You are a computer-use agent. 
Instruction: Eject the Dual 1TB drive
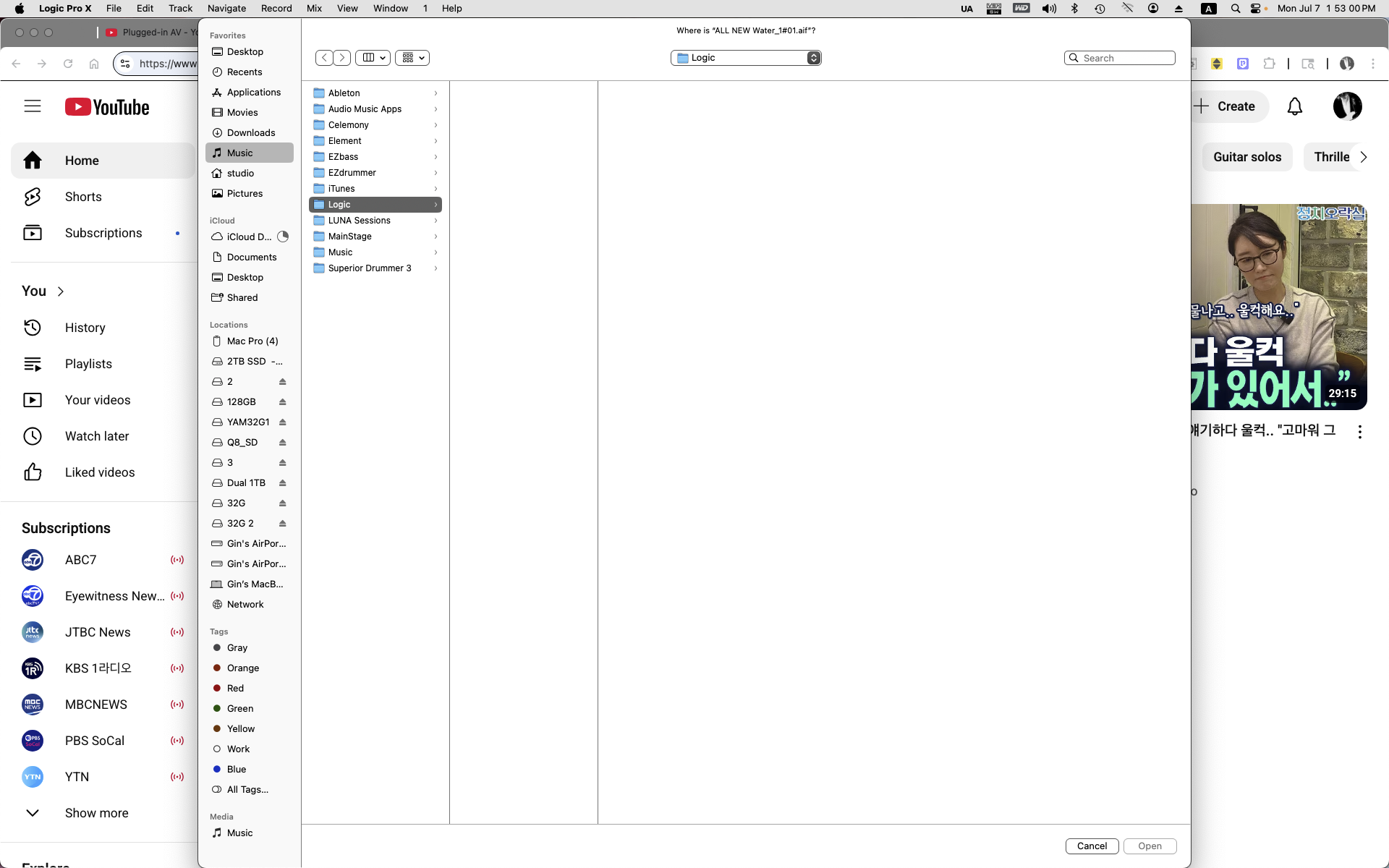pyautogui.click(x=283, y=483)
